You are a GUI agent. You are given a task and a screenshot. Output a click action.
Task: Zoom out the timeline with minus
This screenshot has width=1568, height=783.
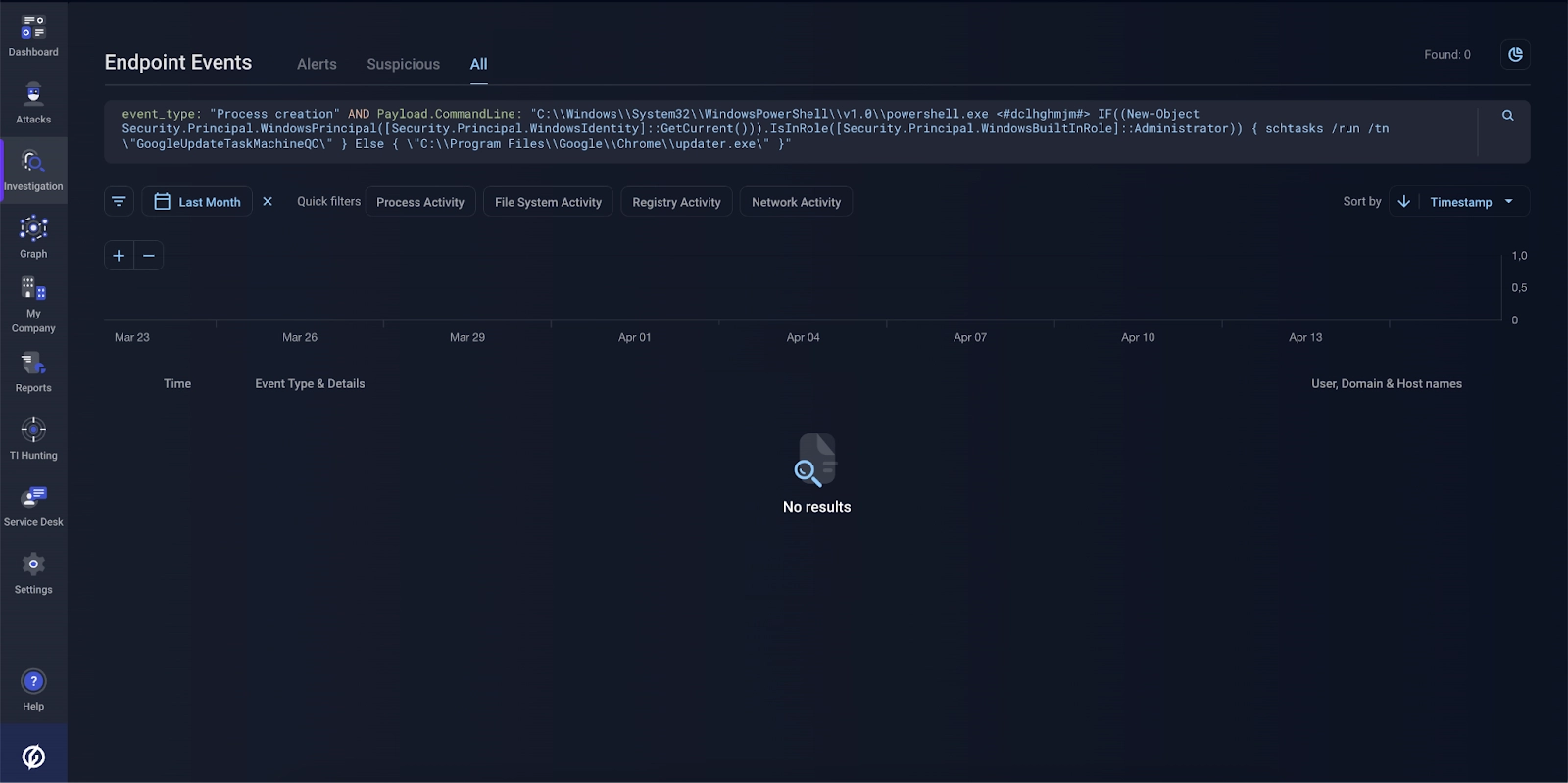click(x=149, y=256)
